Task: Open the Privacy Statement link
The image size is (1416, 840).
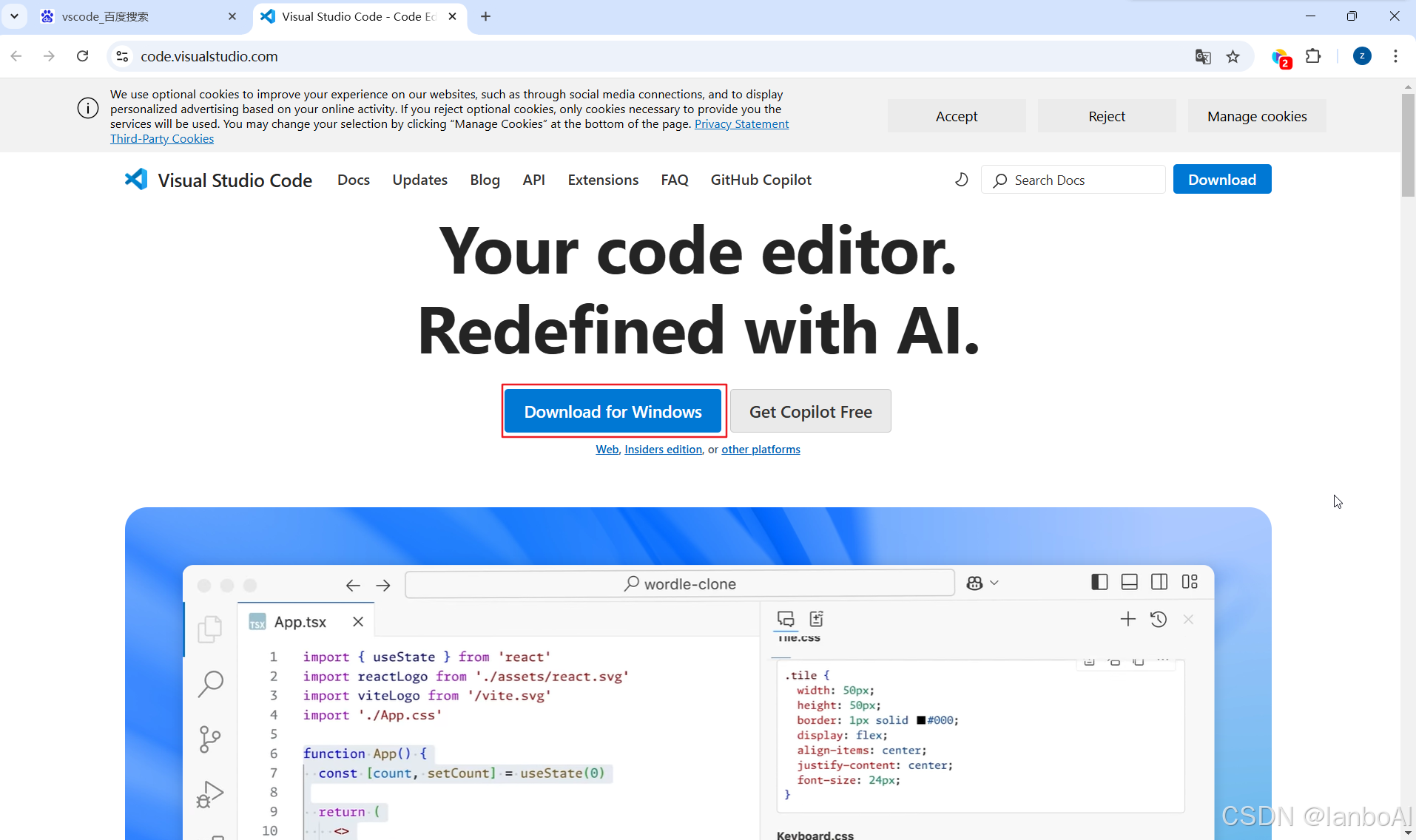Action: [741, 123]
